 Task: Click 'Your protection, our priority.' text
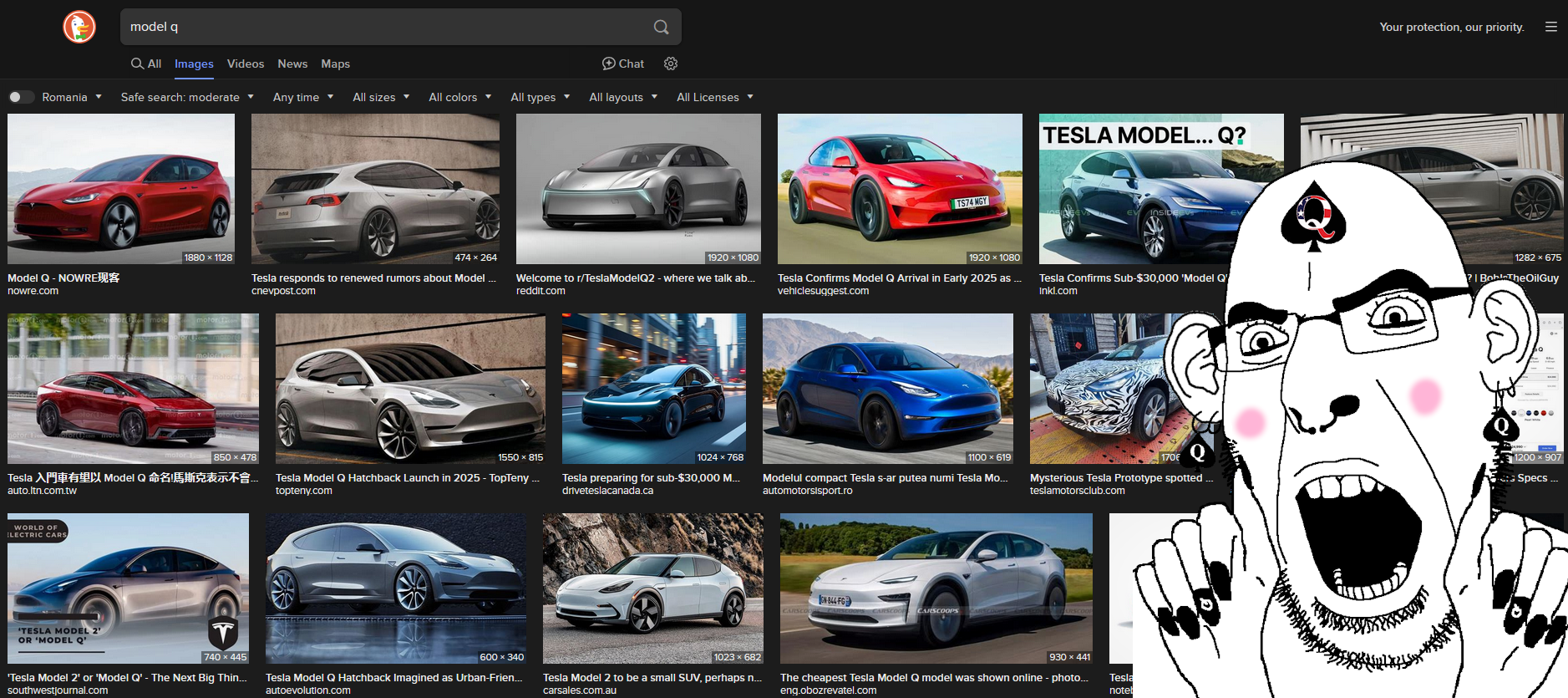[1452, 27]
